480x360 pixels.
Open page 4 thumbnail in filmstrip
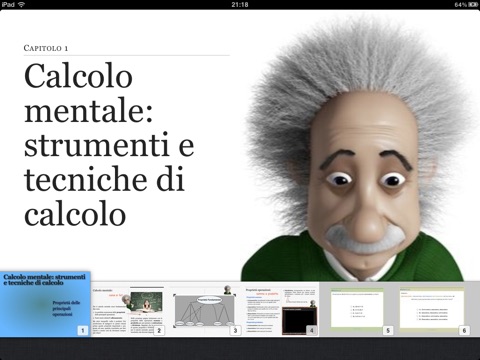(281, 310)
